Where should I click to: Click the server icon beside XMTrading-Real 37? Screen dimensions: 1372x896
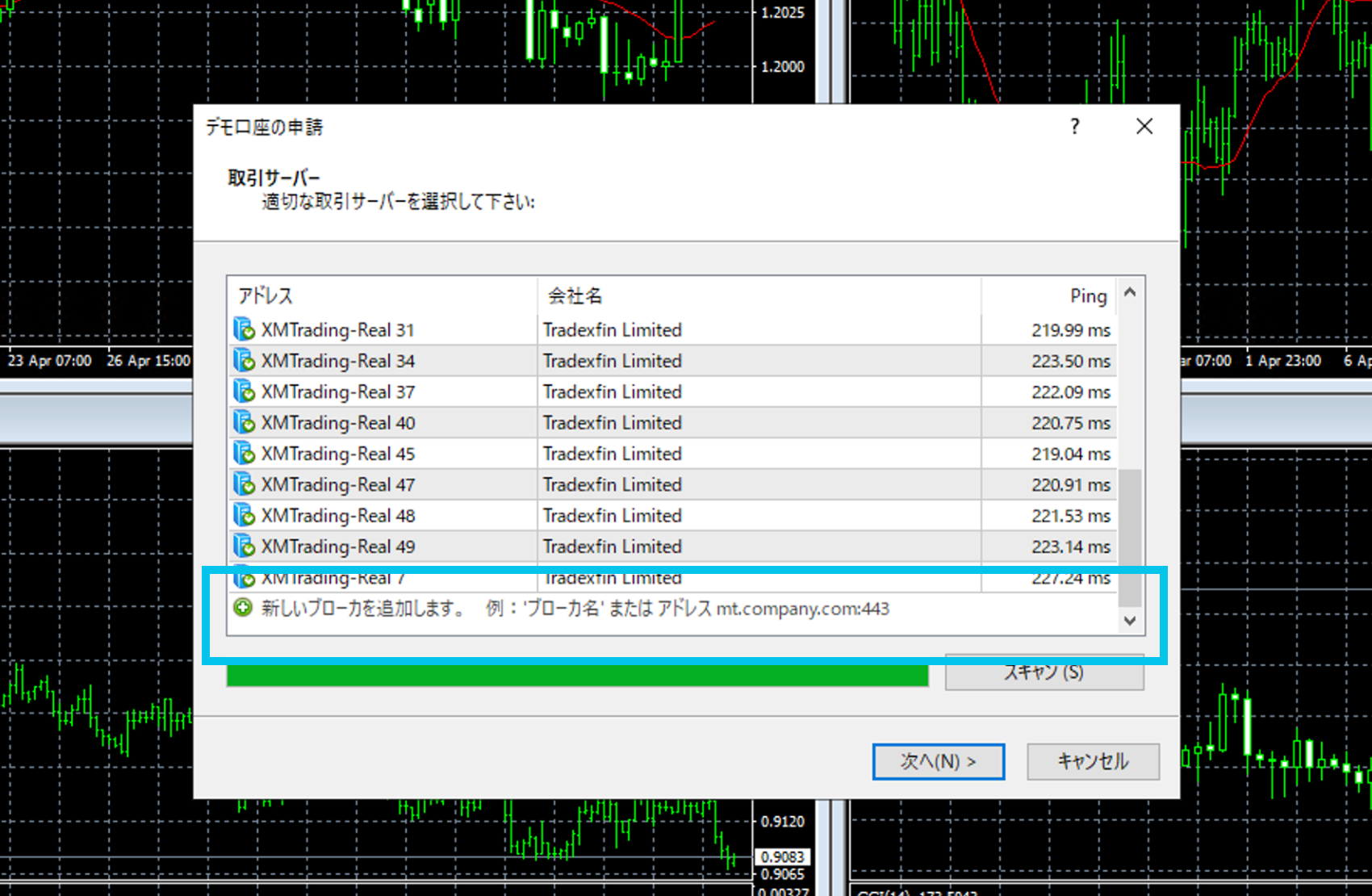[244, 391]
